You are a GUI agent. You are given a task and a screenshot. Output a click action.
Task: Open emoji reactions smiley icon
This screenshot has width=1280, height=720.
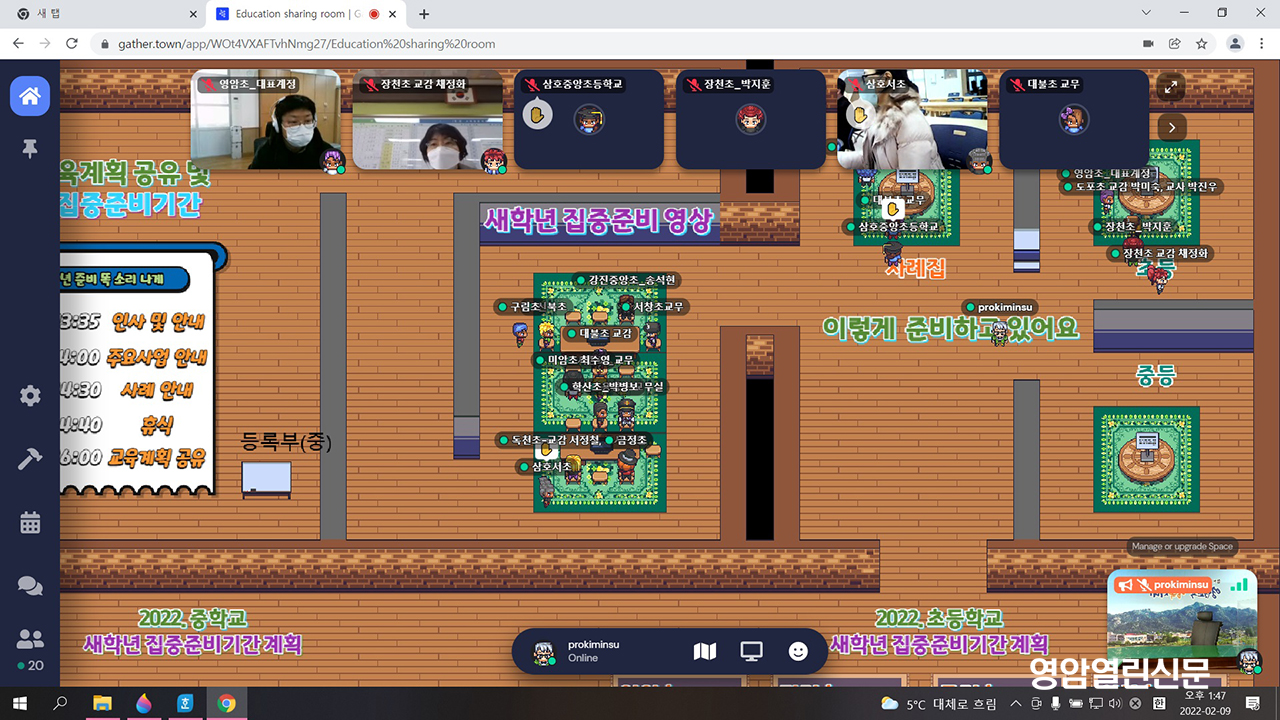pyautogui.click(x=798, y=651)
